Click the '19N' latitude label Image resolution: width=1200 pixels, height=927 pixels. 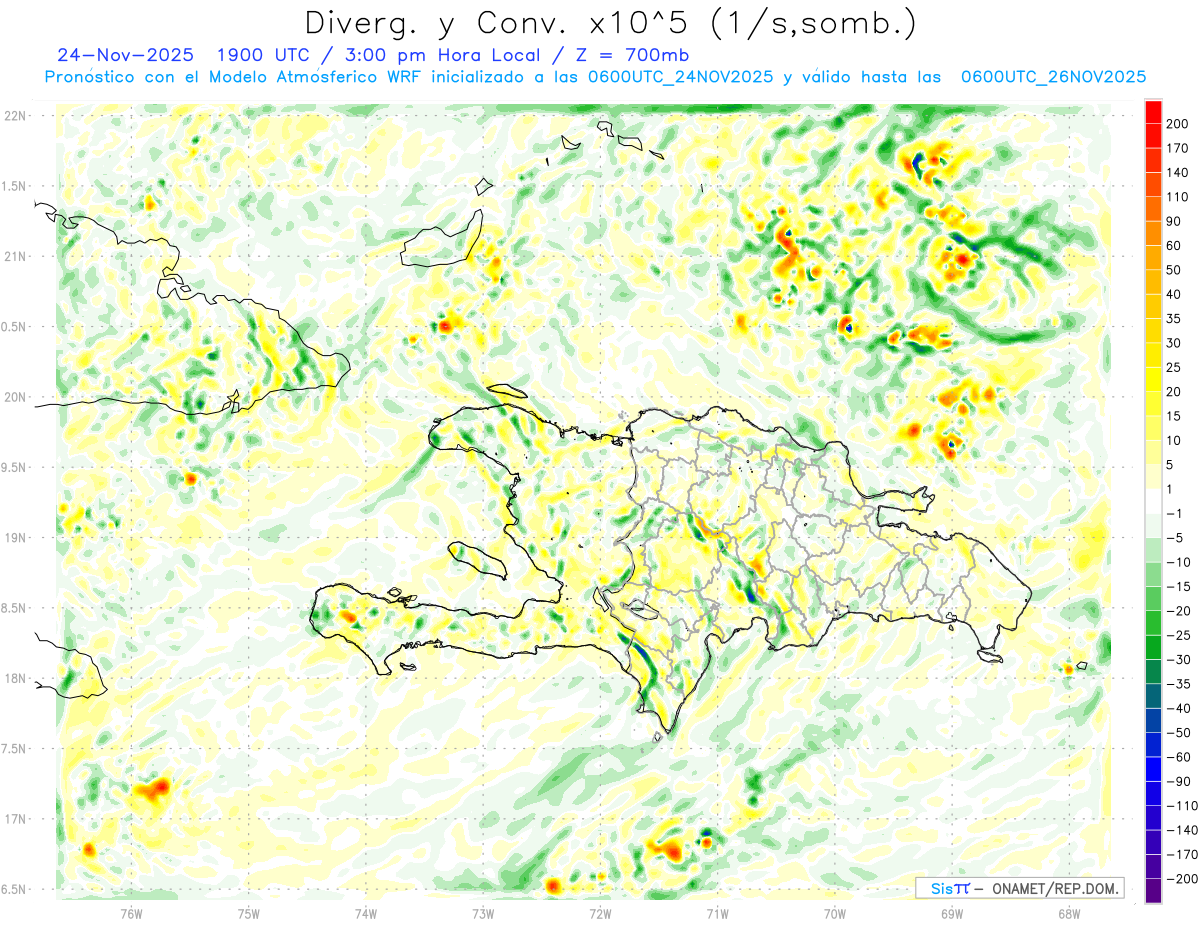click(x=15, y=538)
